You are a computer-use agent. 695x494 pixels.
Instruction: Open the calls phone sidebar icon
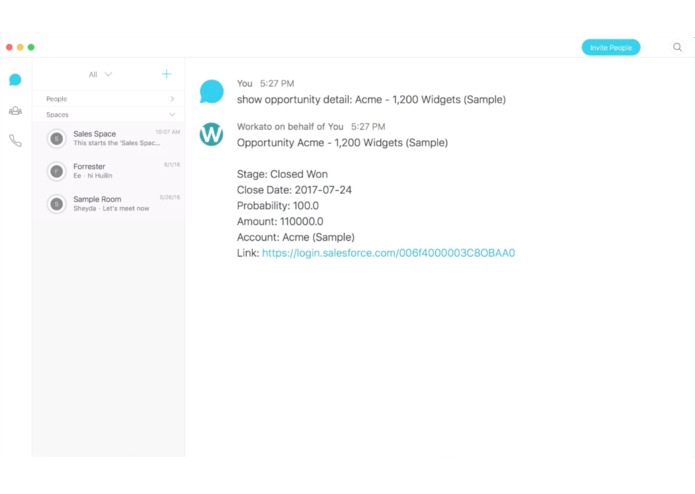point(15,140)
